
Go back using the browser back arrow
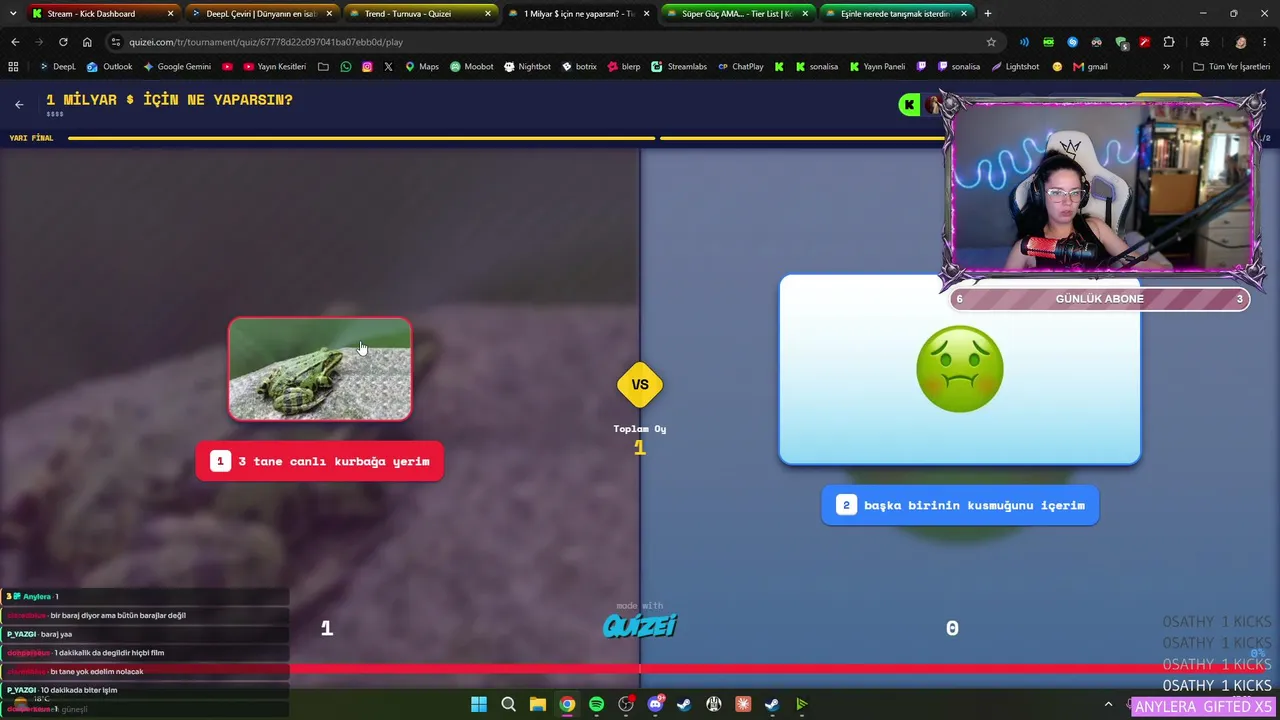15,42
